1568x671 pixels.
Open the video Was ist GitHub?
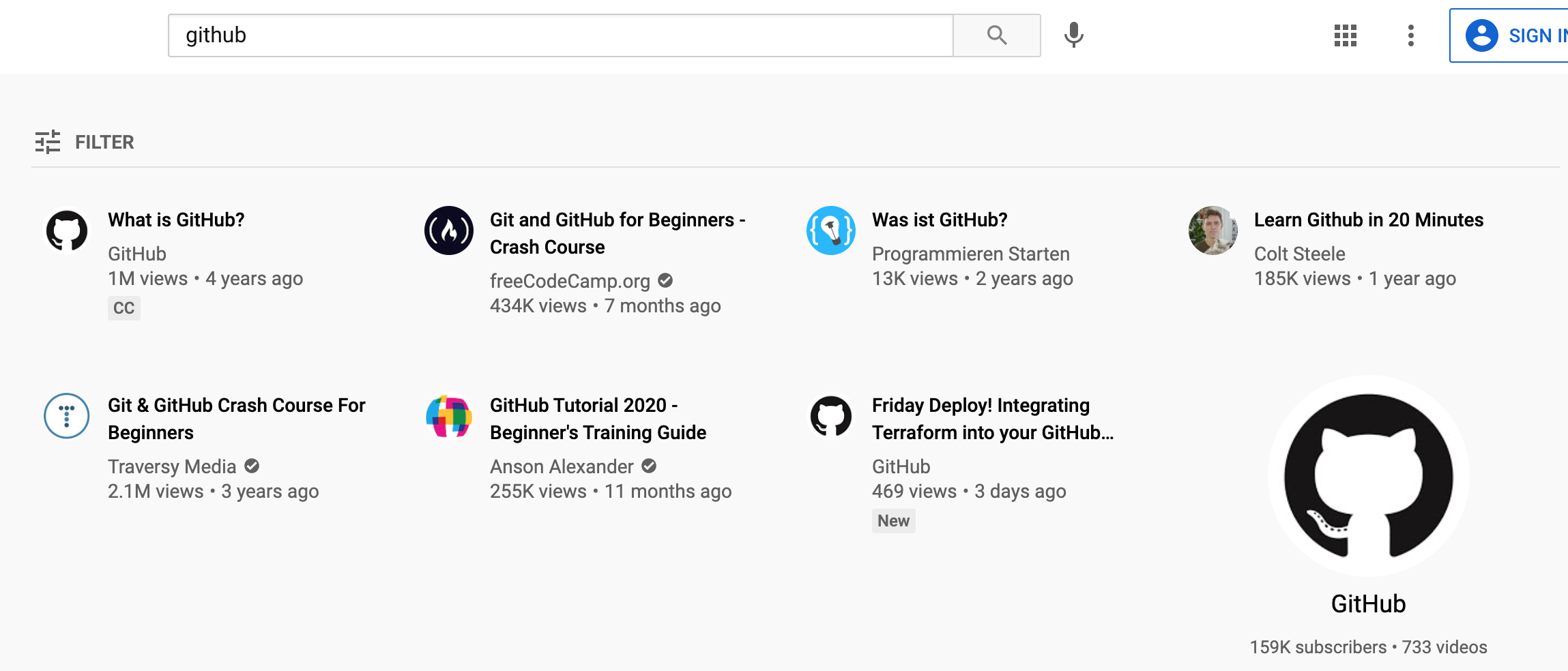tap(940, 220)
